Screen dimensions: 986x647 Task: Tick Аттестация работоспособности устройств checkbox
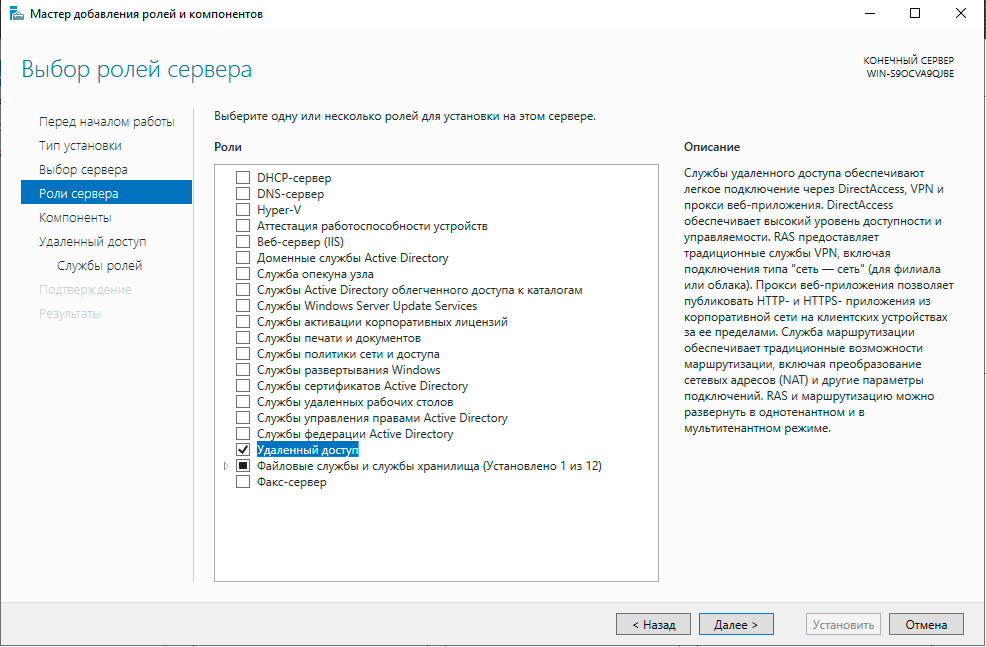pyautogui.click(x=243, y=226)
